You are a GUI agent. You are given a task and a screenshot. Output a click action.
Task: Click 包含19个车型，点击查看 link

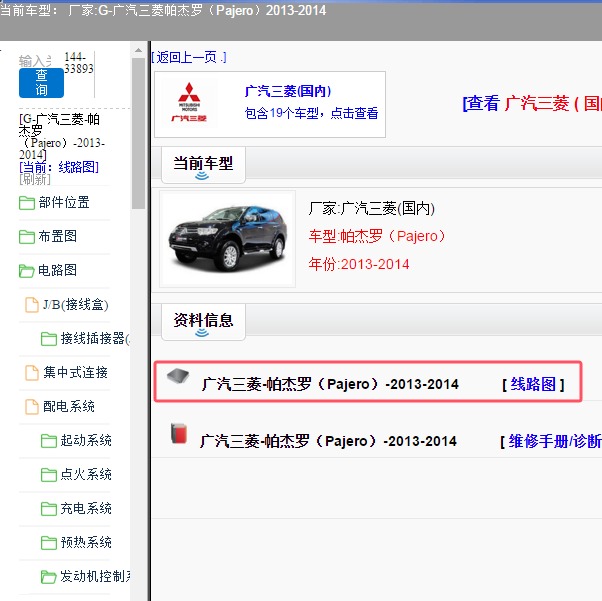pos(311,113)
